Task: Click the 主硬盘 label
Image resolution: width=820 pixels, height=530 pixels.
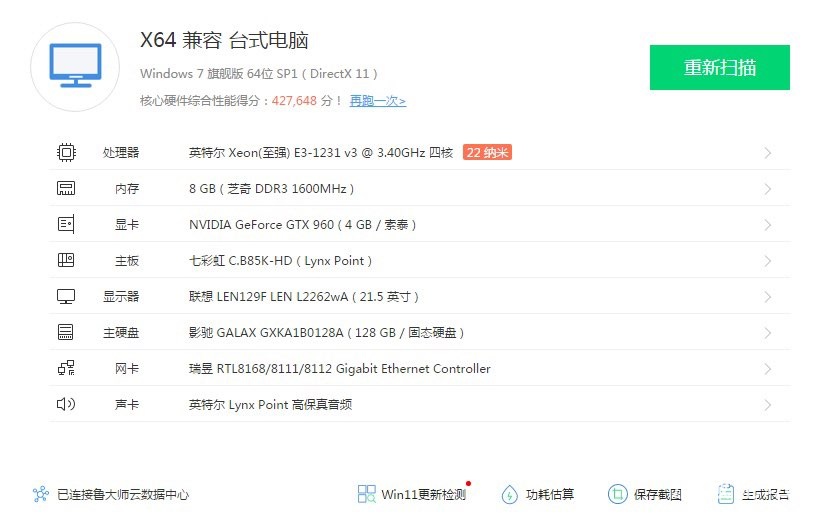Action: click(121, 333)
